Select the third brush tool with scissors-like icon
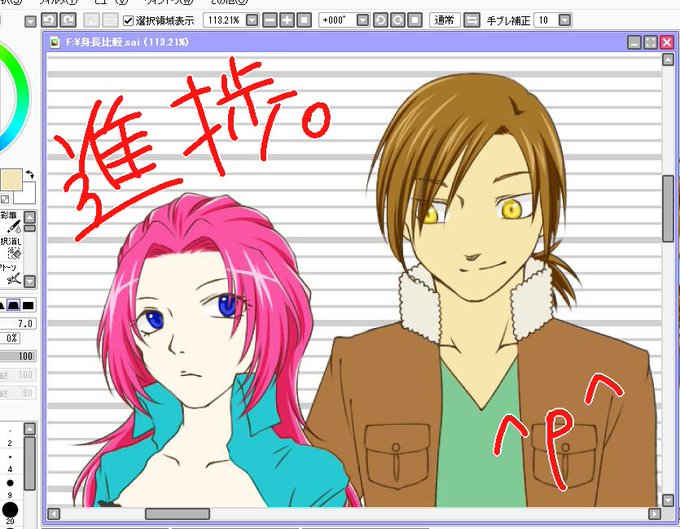680x529 pixels. (x=11, y=275)
